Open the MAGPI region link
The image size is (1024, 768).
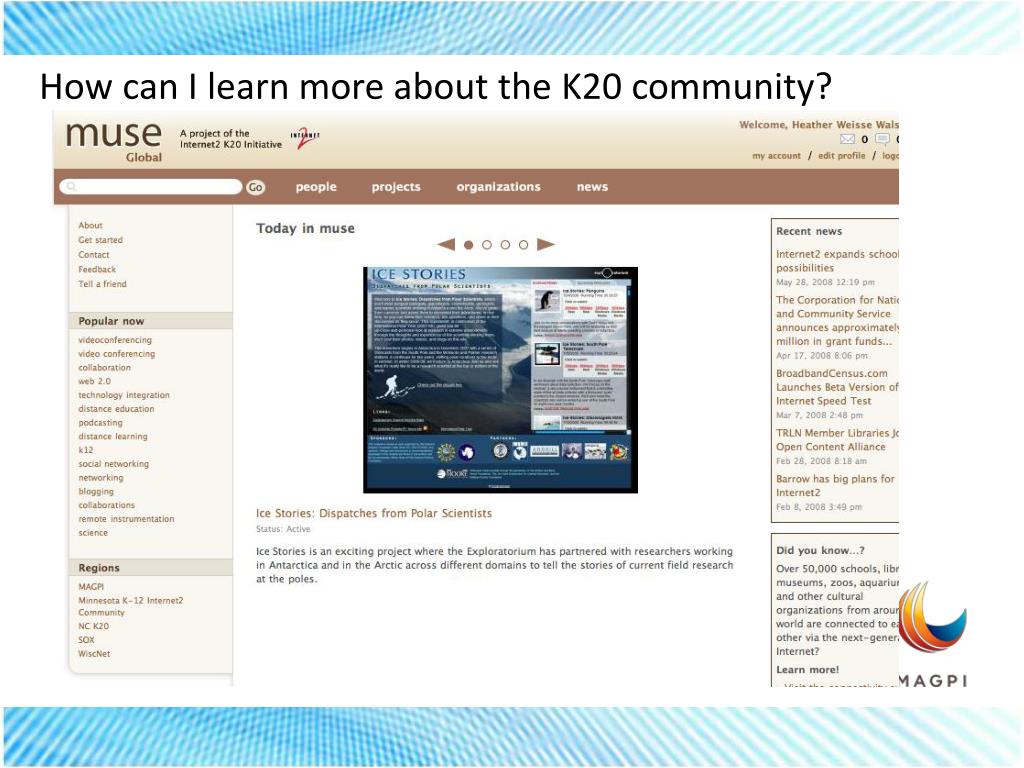click(x=91, y=586)
